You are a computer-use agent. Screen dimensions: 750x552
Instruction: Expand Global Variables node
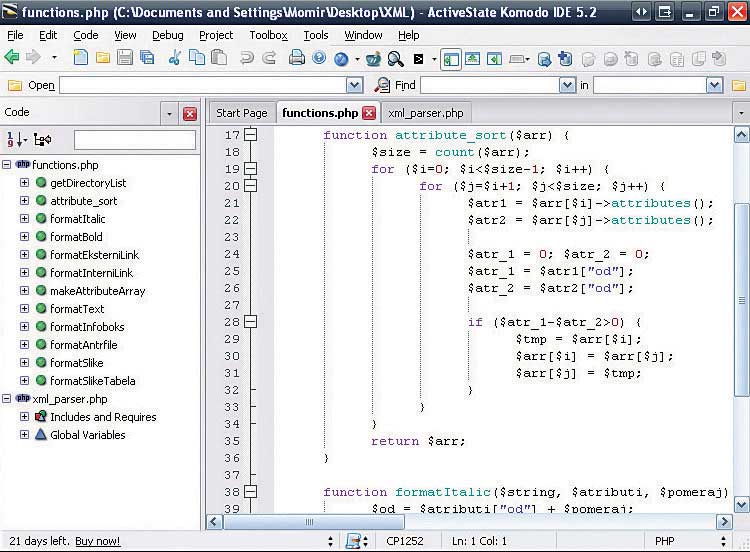[24, 435]
